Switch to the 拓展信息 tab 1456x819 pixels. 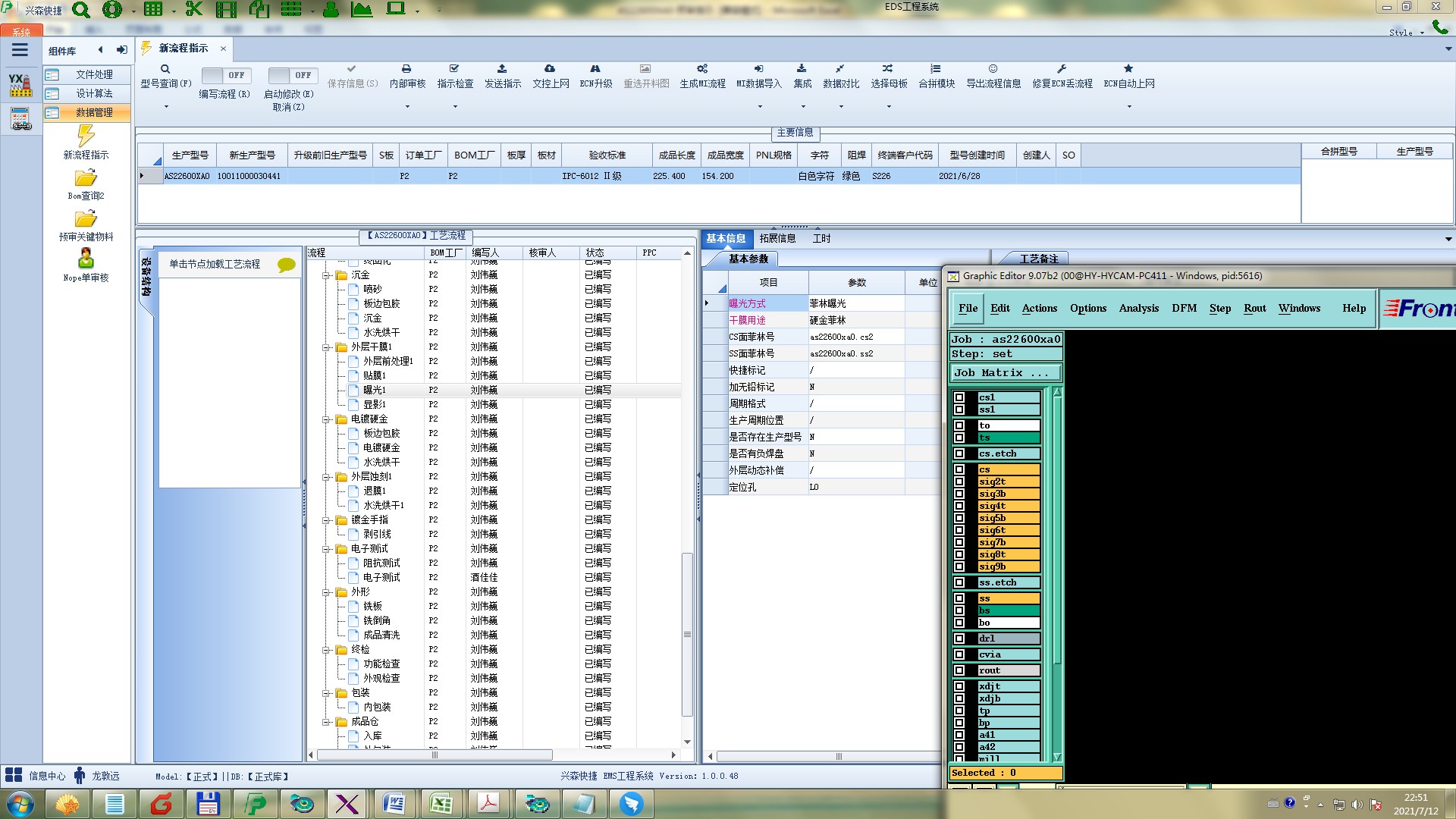point(777,238)
